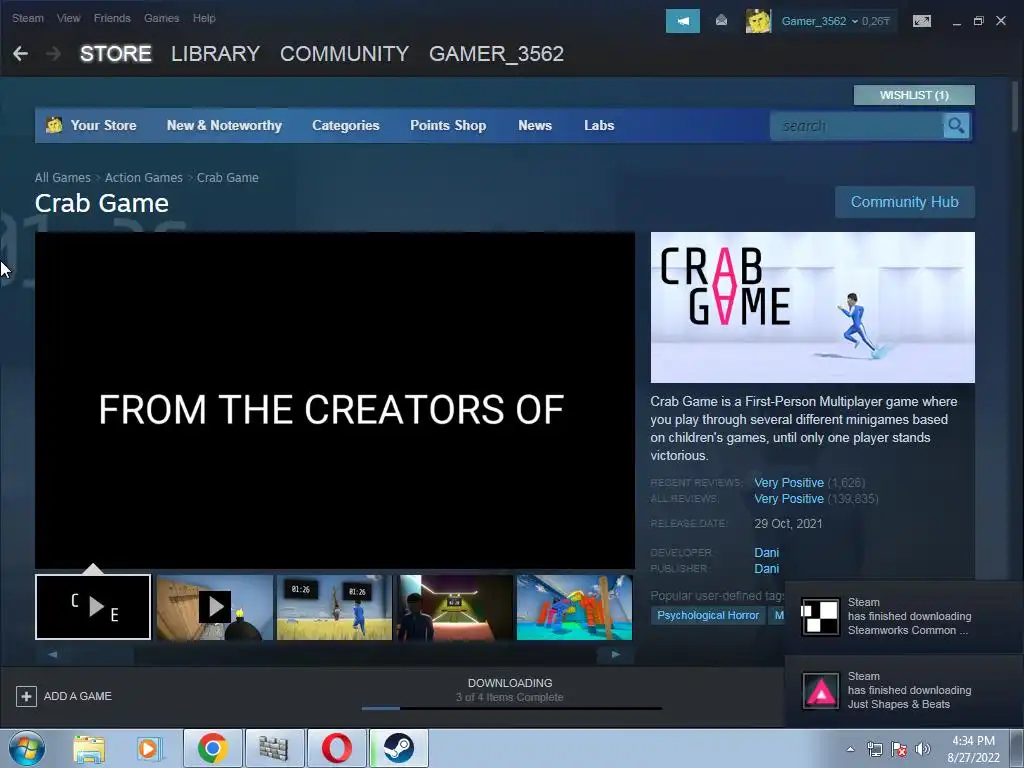This screenshot has height=768, width=1024.
Task: Select grass field 01:26 screenshot thumbnail
Action: pyautogui.click(x=334, y=607)
